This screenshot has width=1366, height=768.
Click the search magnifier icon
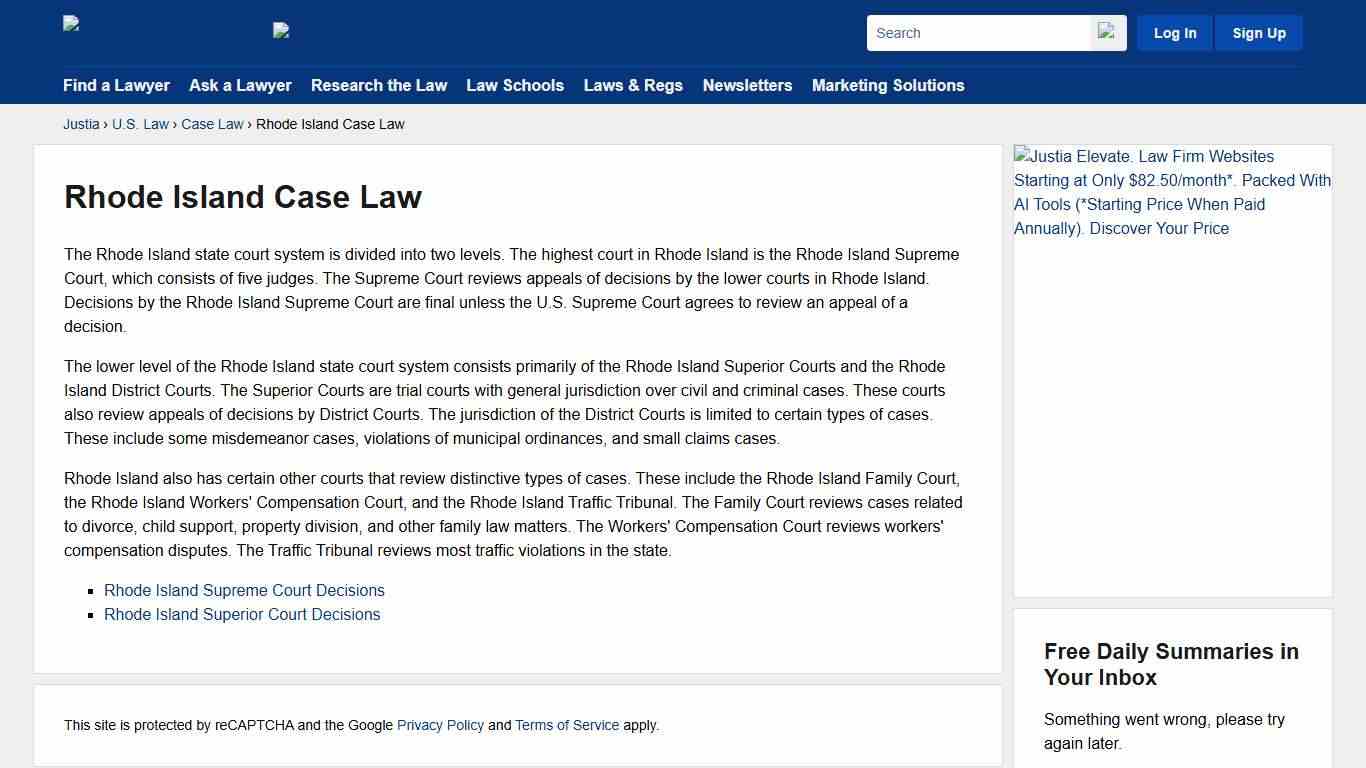pos(1106,32)
